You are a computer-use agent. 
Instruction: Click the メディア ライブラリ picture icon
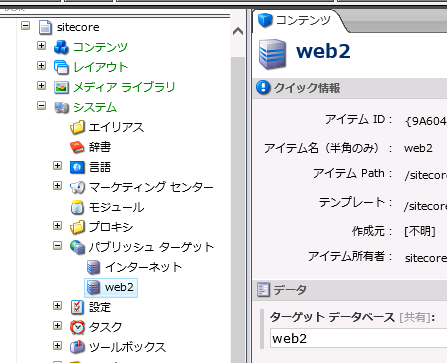tap(61, 87)
